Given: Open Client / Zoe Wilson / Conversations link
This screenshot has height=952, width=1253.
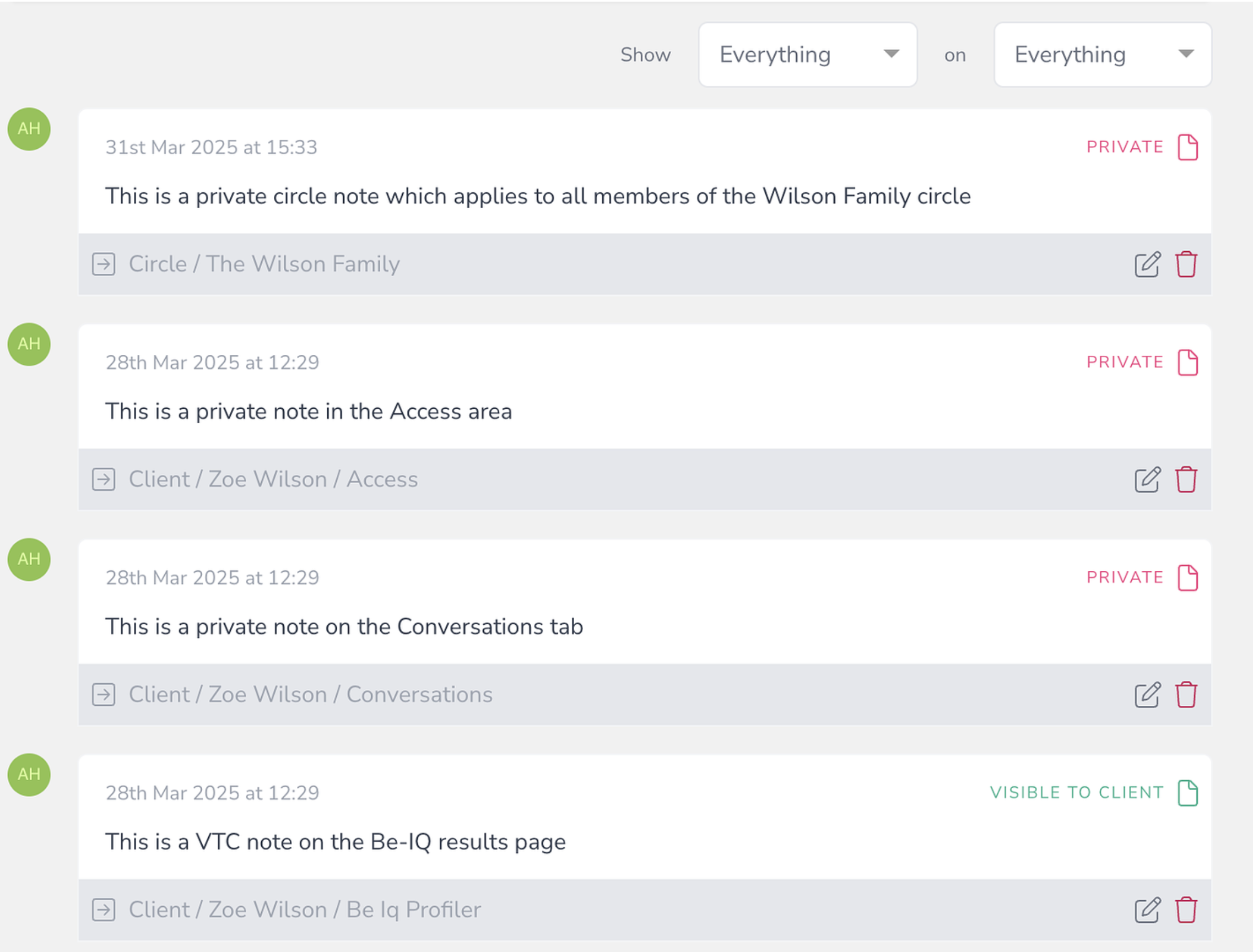Looking at the screenshot, I should tap(311, 695).
